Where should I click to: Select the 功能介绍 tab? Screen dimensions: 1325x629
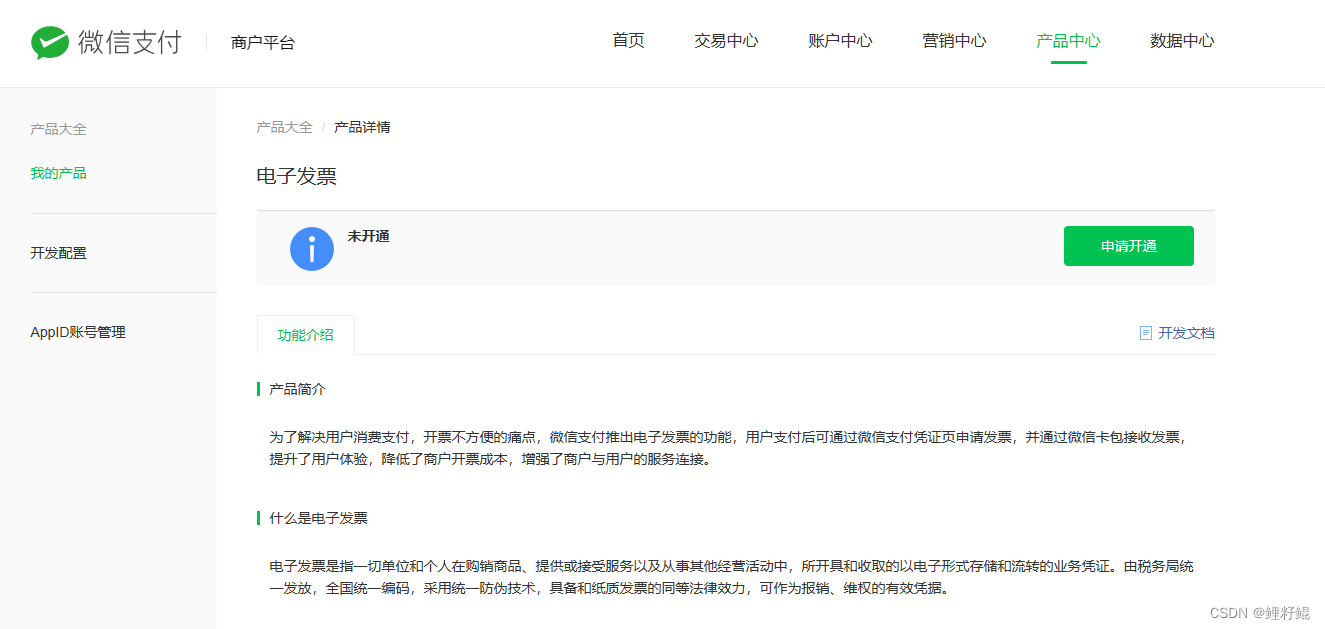point(306,335)
